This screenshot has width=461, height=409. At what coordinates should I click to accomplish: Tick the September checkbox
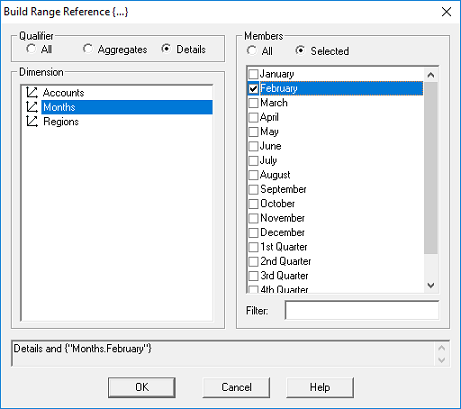[253, 189]
